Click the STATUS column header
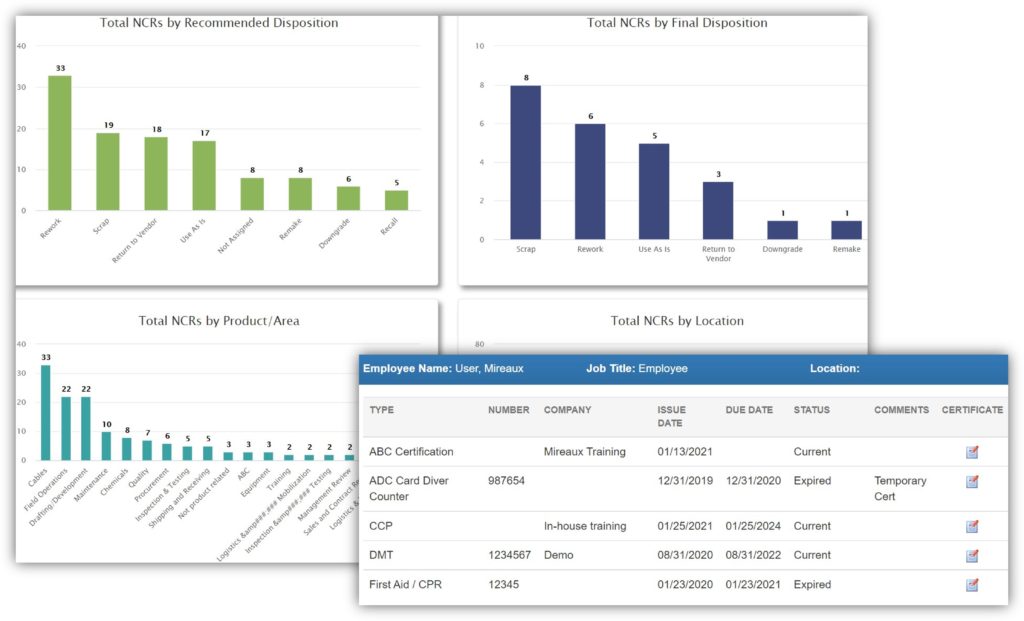The image size is (1024, 621). 811,410
